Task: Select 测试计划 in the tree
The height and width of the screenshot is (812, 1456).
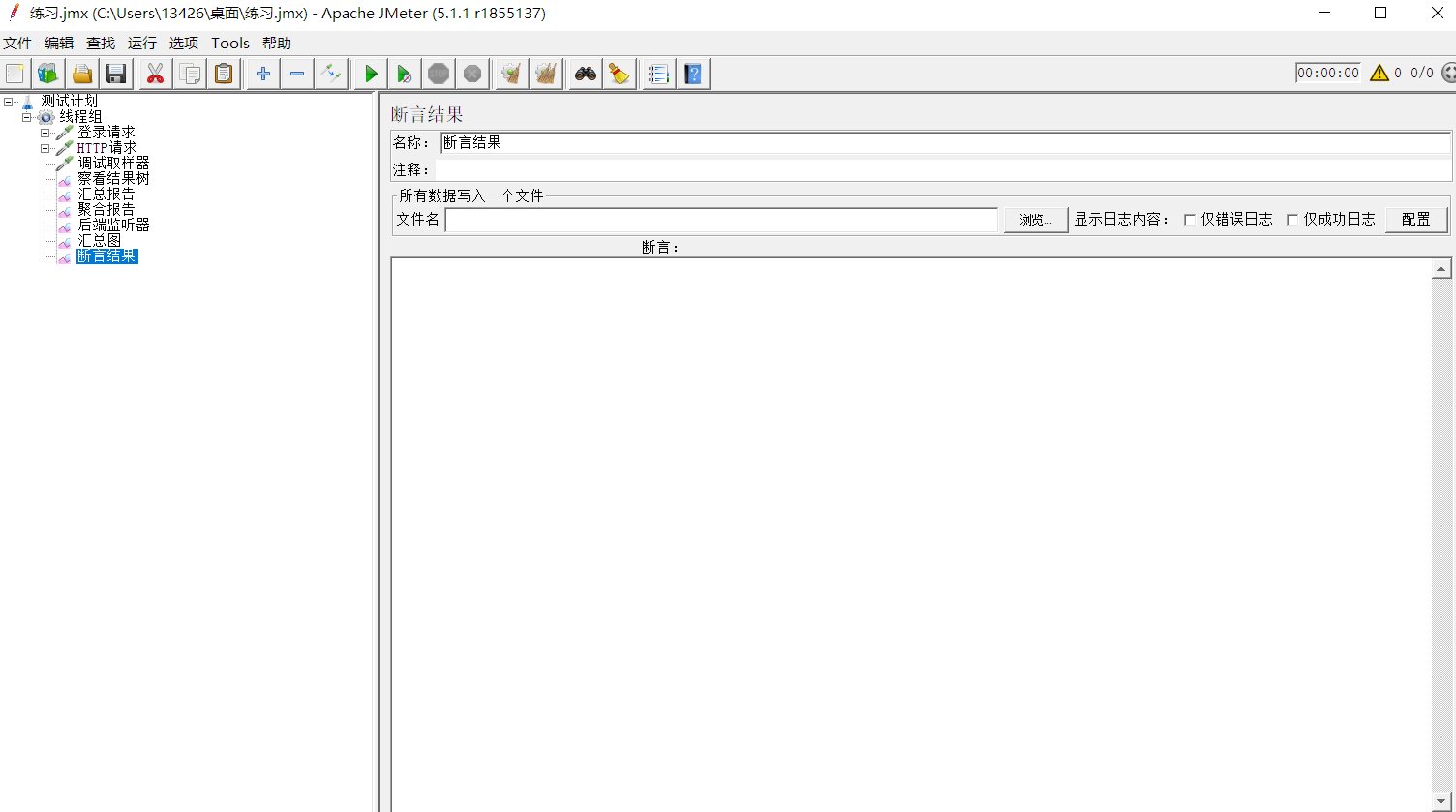Action: tap(69, 101)
